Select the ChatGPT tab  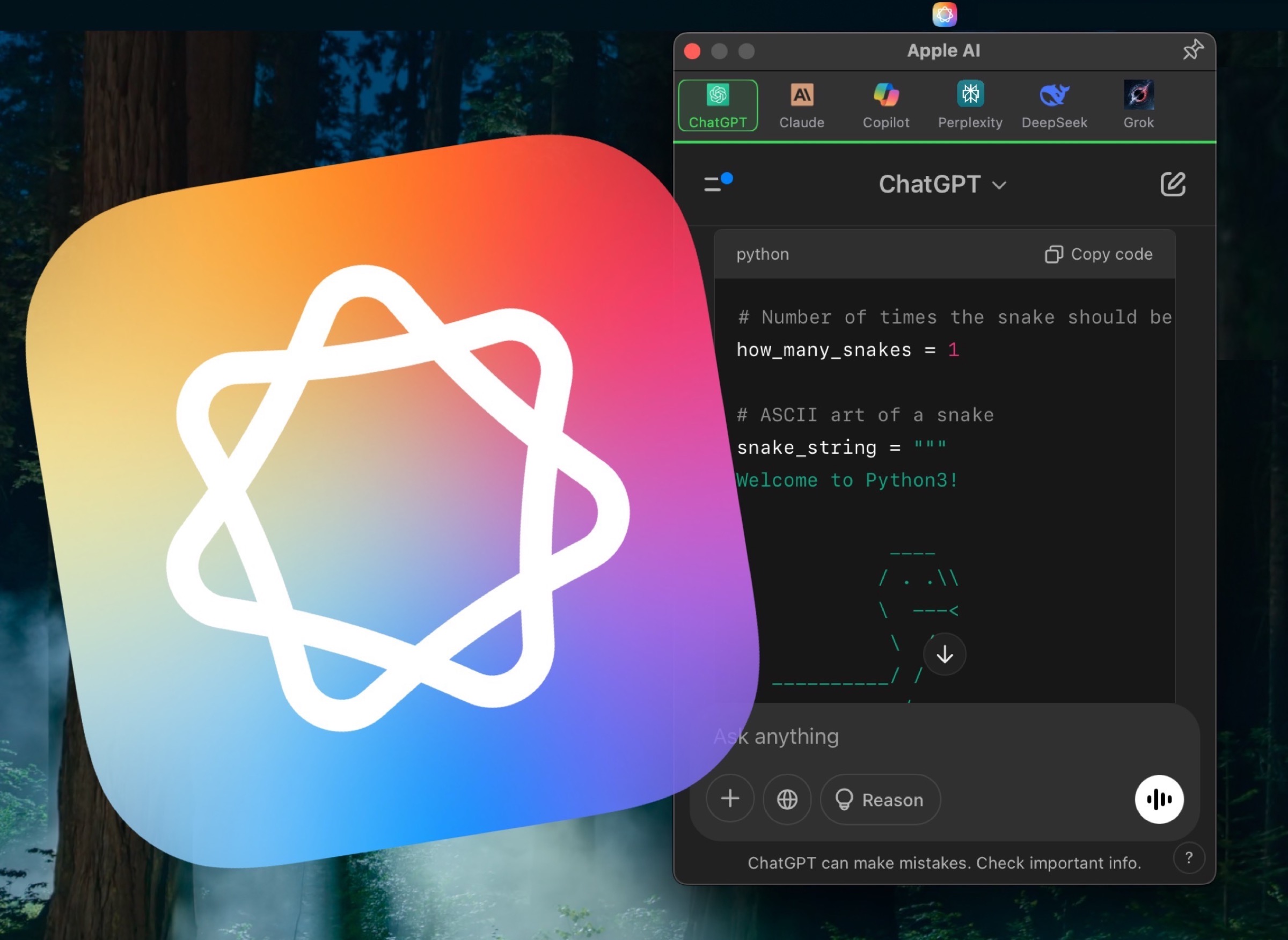pos(717,104)
